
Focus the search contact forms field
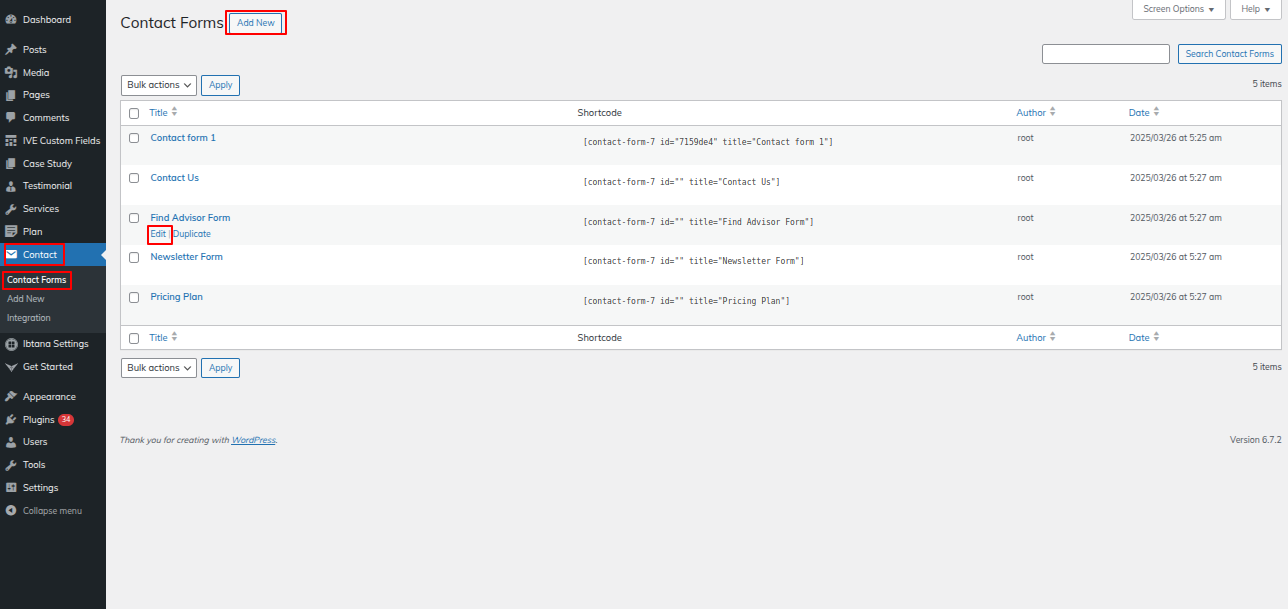(1105, 54)
